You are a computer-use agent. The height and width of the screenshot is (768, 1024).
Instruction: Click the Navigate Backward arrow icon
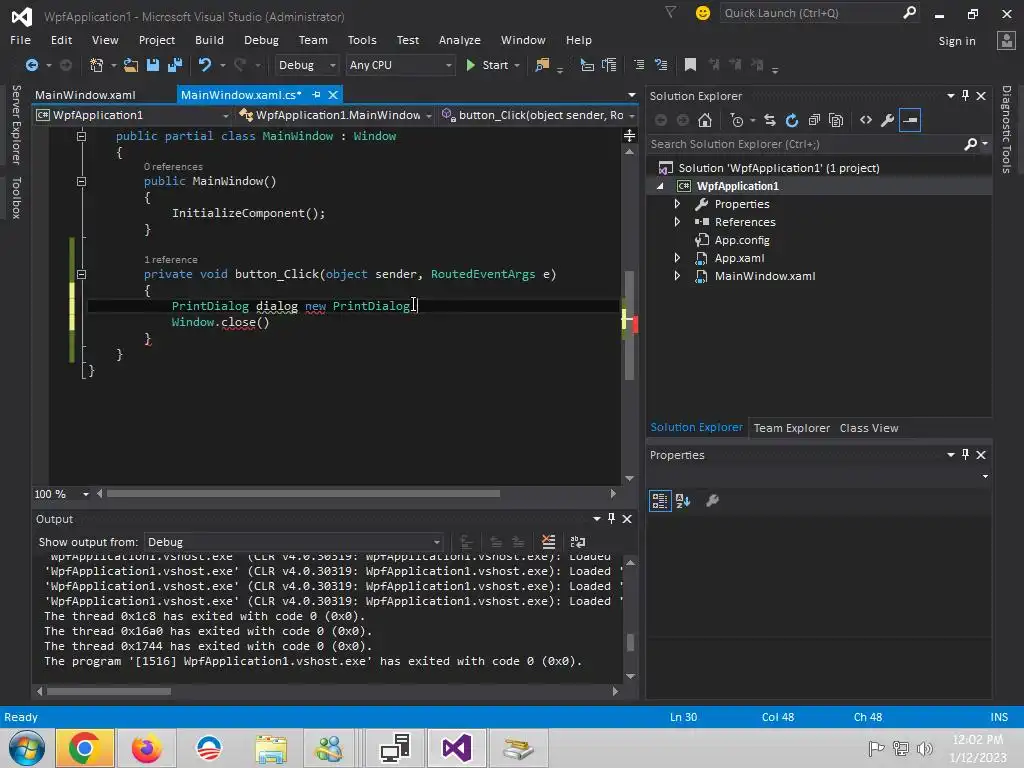pyautogui.click(x=31, y=65)
